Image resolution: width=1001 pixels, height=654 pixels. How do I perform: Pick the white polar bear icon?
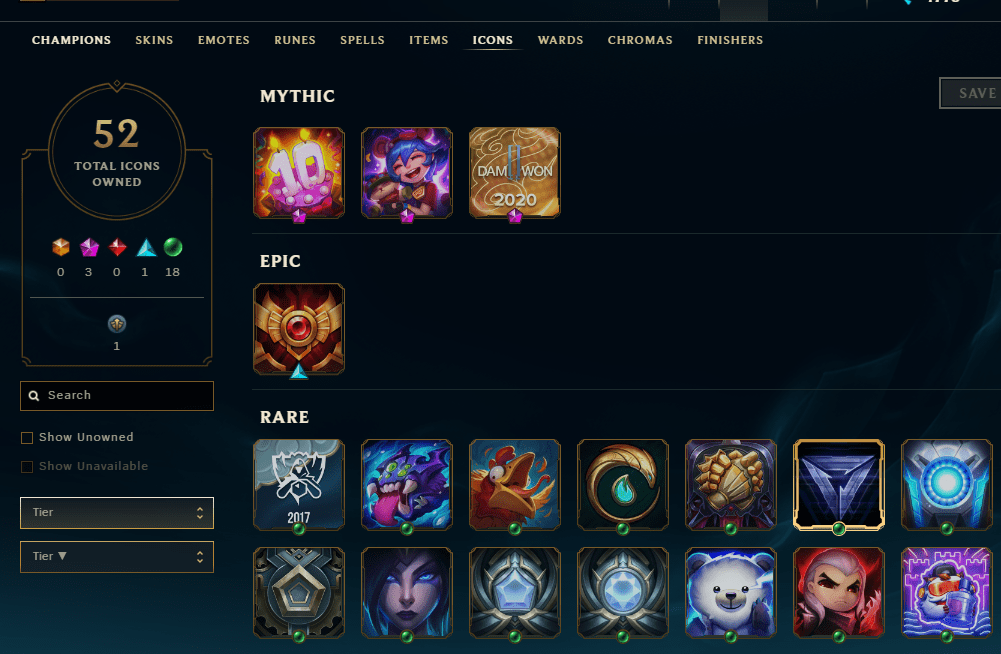click(x=731, y=593)
